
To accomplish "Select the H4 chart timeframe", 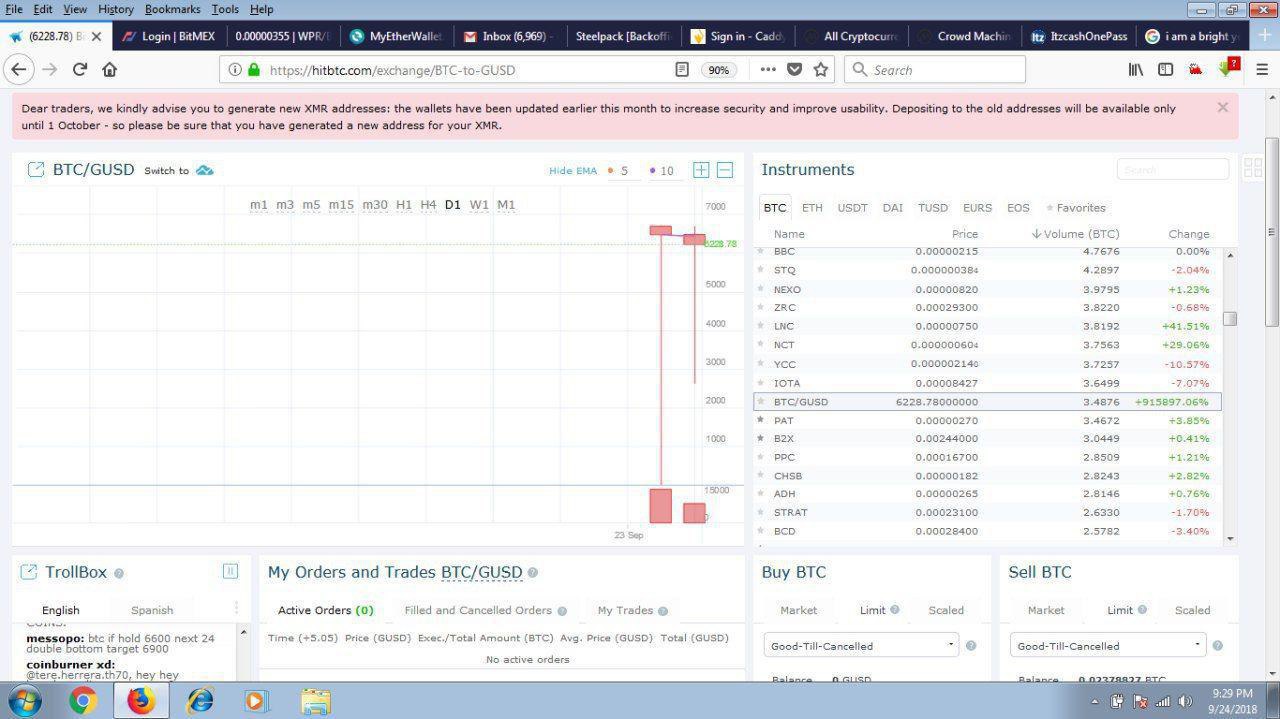I will click(x=428, y=205).
